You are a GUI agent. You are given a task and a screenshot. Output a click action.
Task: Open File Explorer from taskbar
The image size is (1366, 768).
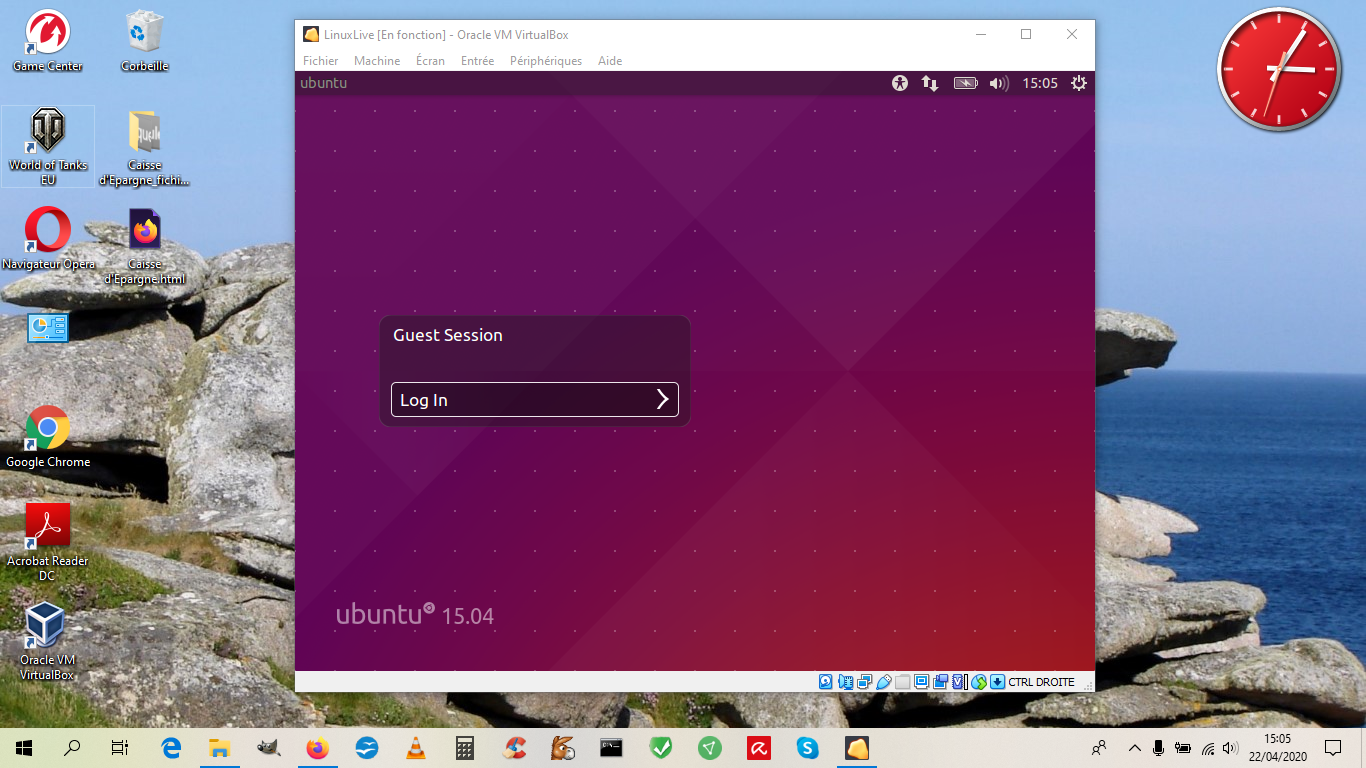(x=219, y=747)
